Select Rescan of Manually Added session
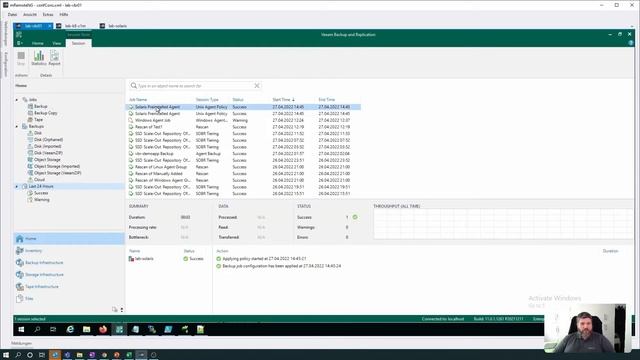This screenshot has width=640, height=360. click(x=243, y=173)
